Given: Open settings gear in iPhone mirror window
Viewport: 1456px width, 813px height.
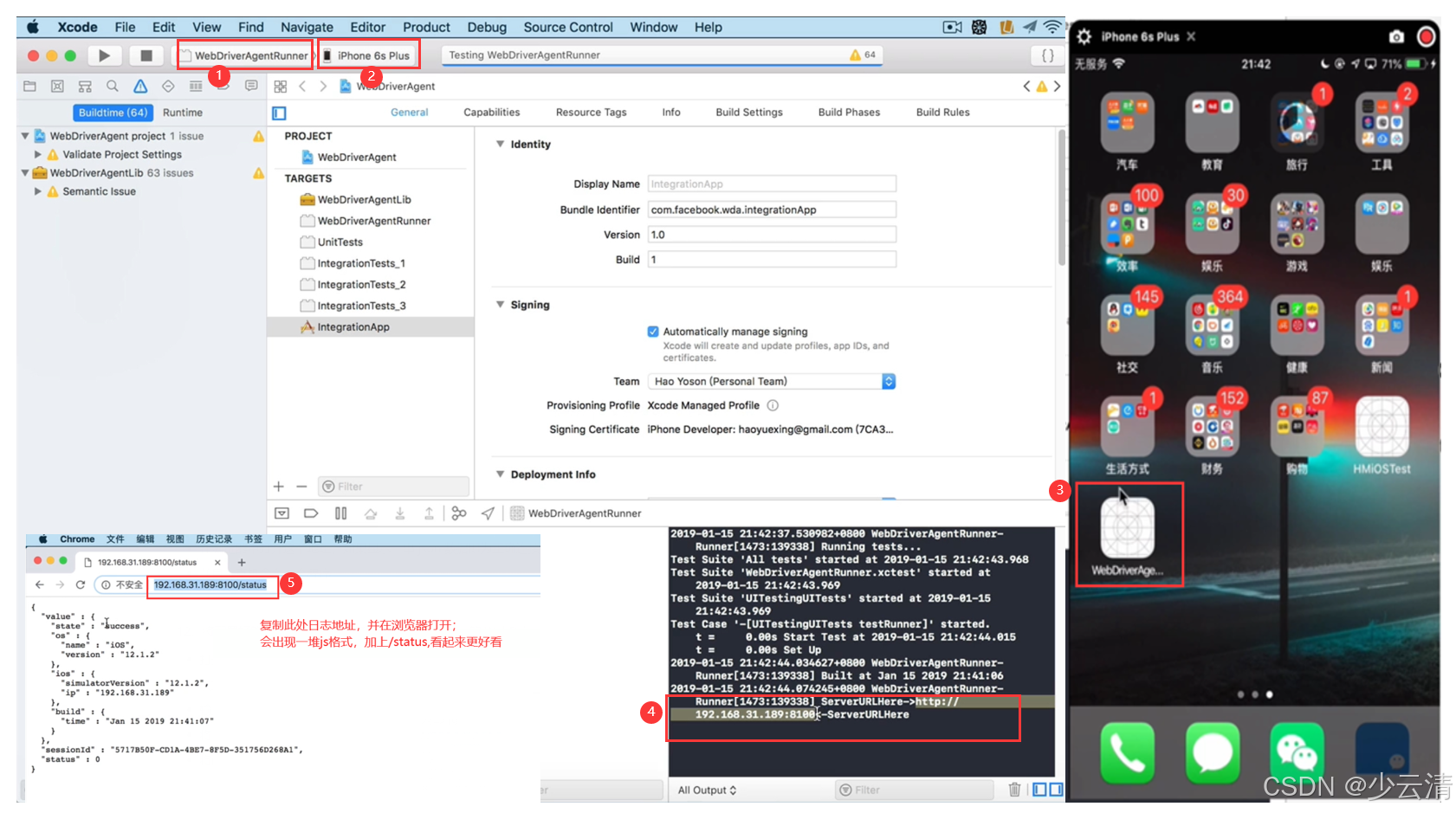Looking at the screenshot, I should (x=1084, y=36).
